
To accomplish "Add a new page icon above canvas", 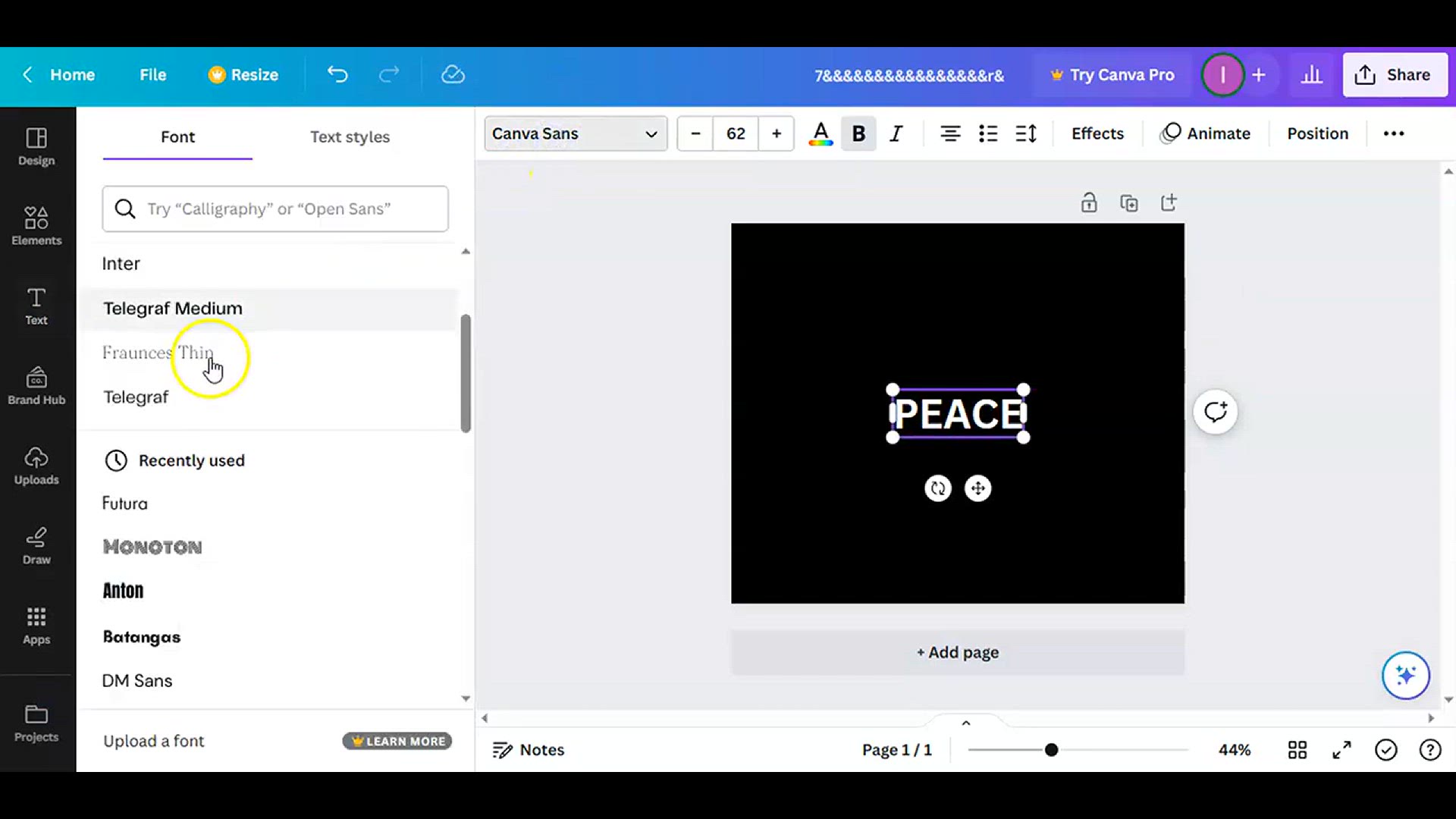I will pyautogui.click(x=1169, y=202).
